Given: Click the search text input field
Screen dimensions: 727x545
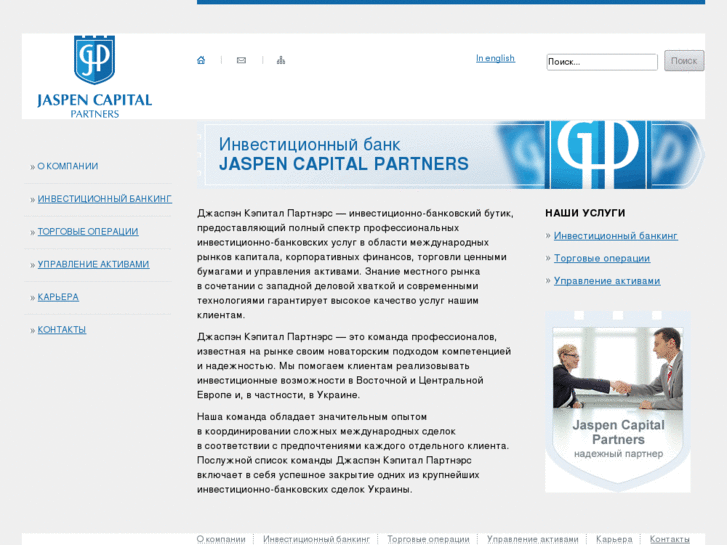Looking at the screenshot, I should pyautogui.click(x=601, y=62).
